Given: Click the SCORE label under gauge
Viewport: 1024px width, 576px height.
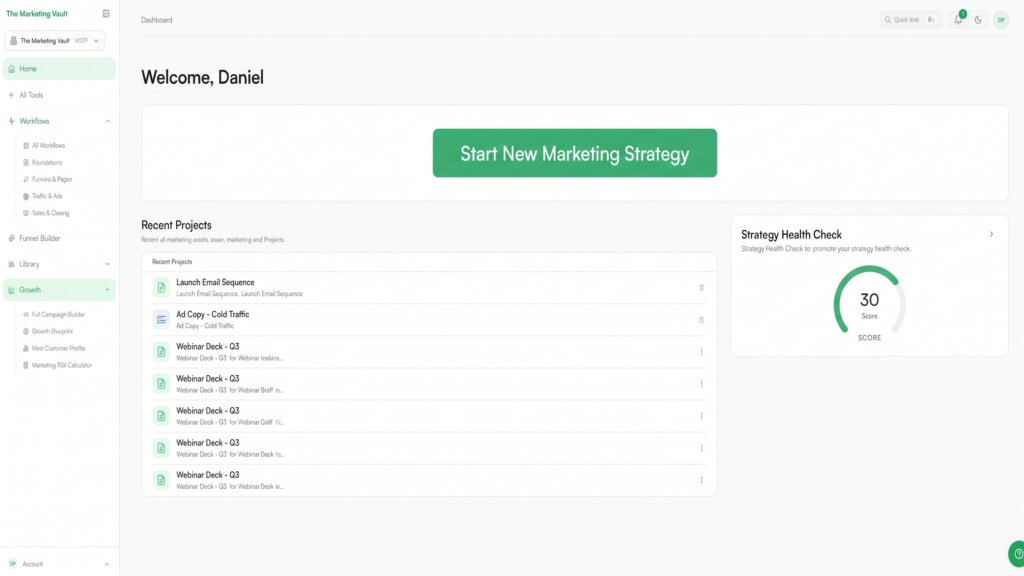Looking at the screenshot, I should point(869,338).
